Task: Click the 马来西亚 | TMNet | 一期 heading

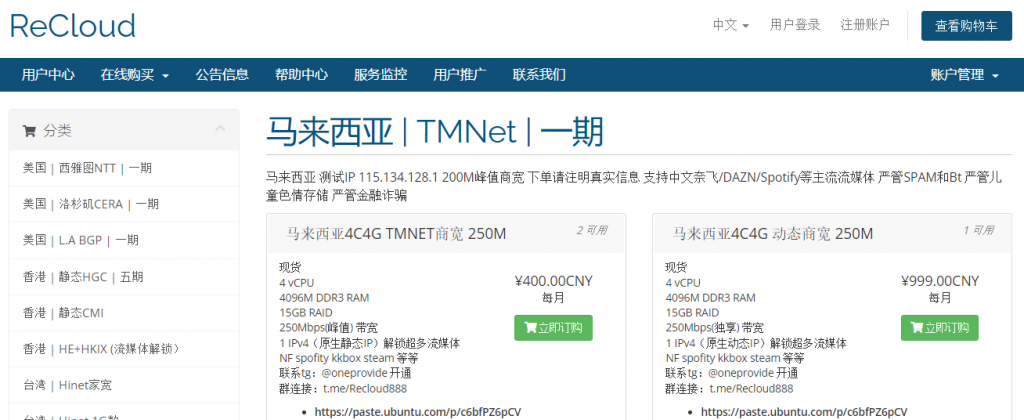Action: pyautogui.click(x=434, y=132)
